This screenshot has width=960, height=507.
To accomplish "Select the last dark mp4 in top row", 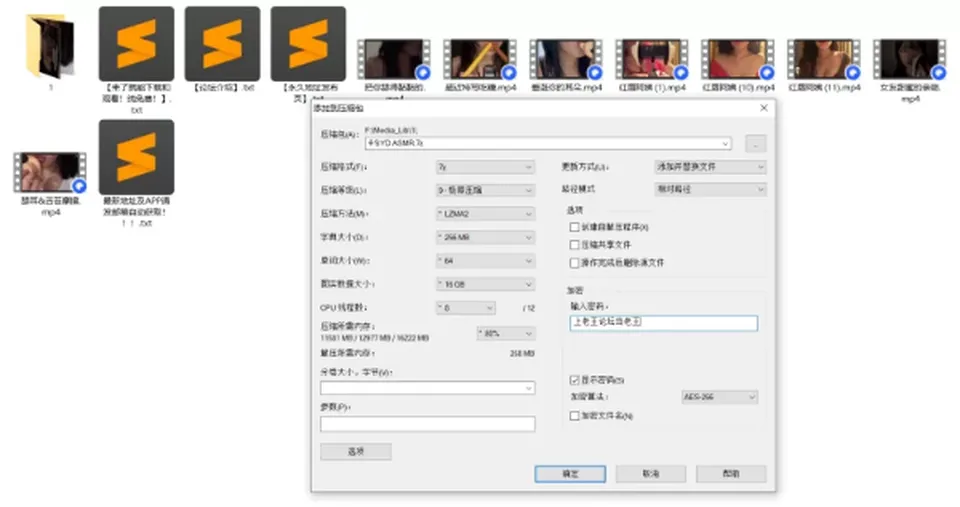I will [910, 59].
